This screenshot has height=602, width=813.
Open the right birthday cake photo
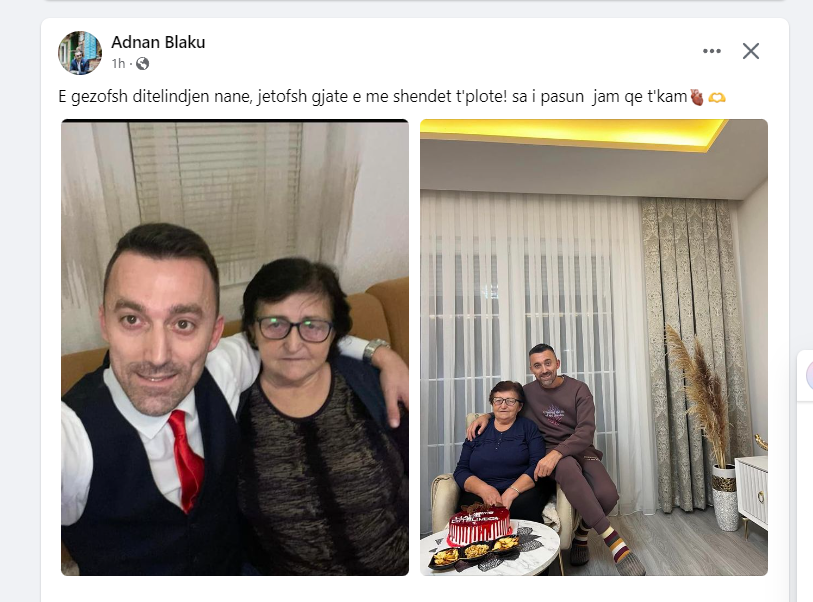click(x=594, y=347)
